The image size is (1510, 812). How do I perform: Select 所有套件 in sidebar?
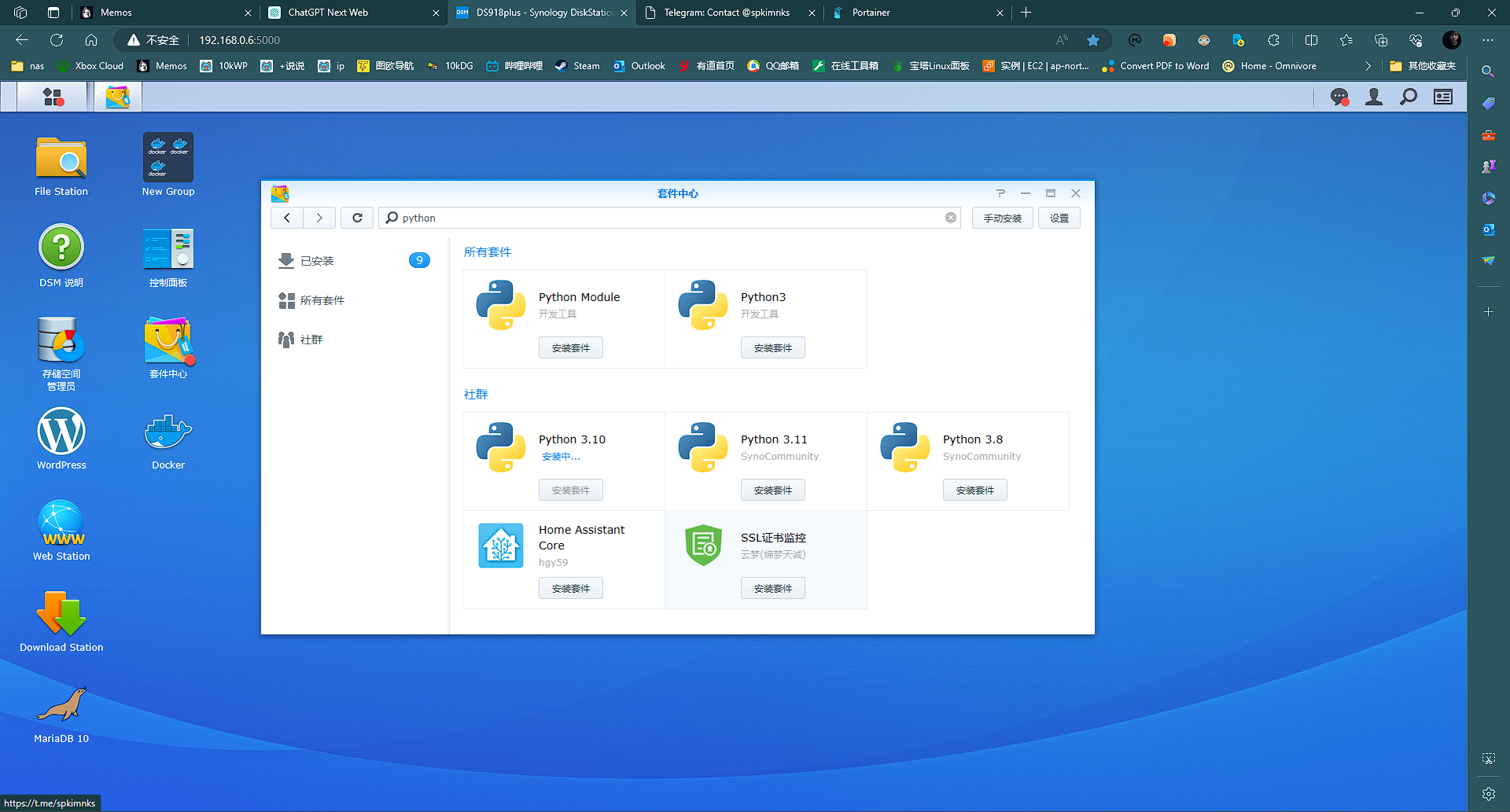354,300
